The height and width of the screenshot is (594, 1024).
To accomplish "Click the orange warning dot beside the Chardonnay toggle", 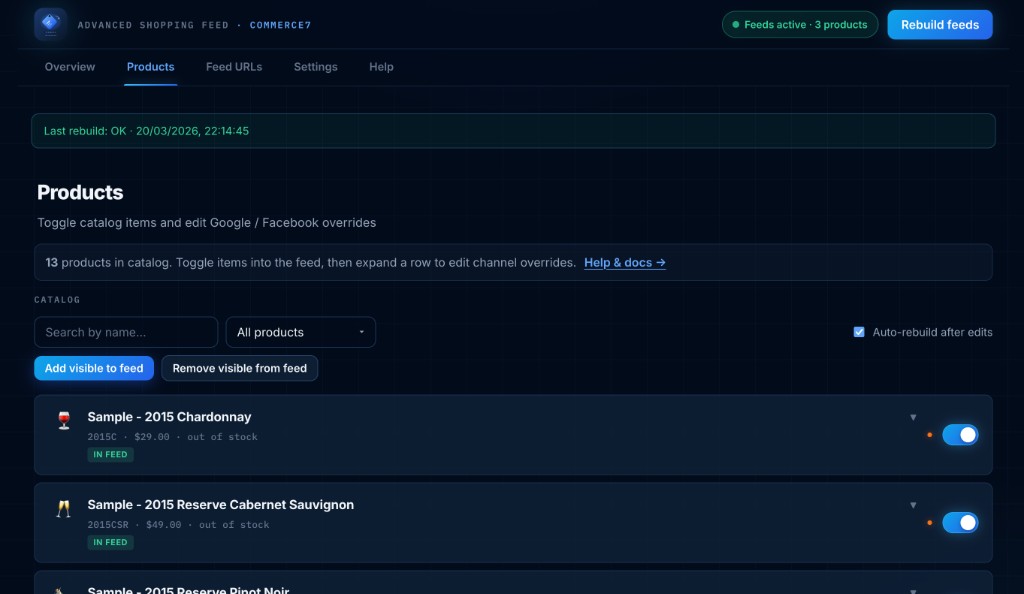I will 930,436.
